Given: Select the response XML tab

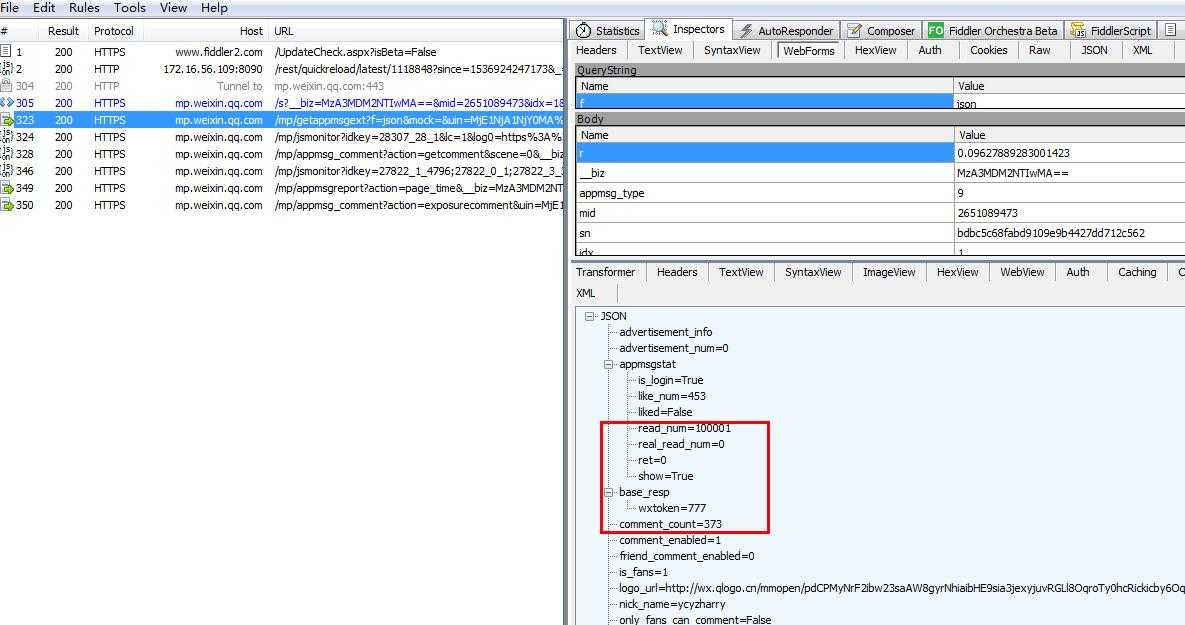Looking at the screenshot, I should click(586, 293).
